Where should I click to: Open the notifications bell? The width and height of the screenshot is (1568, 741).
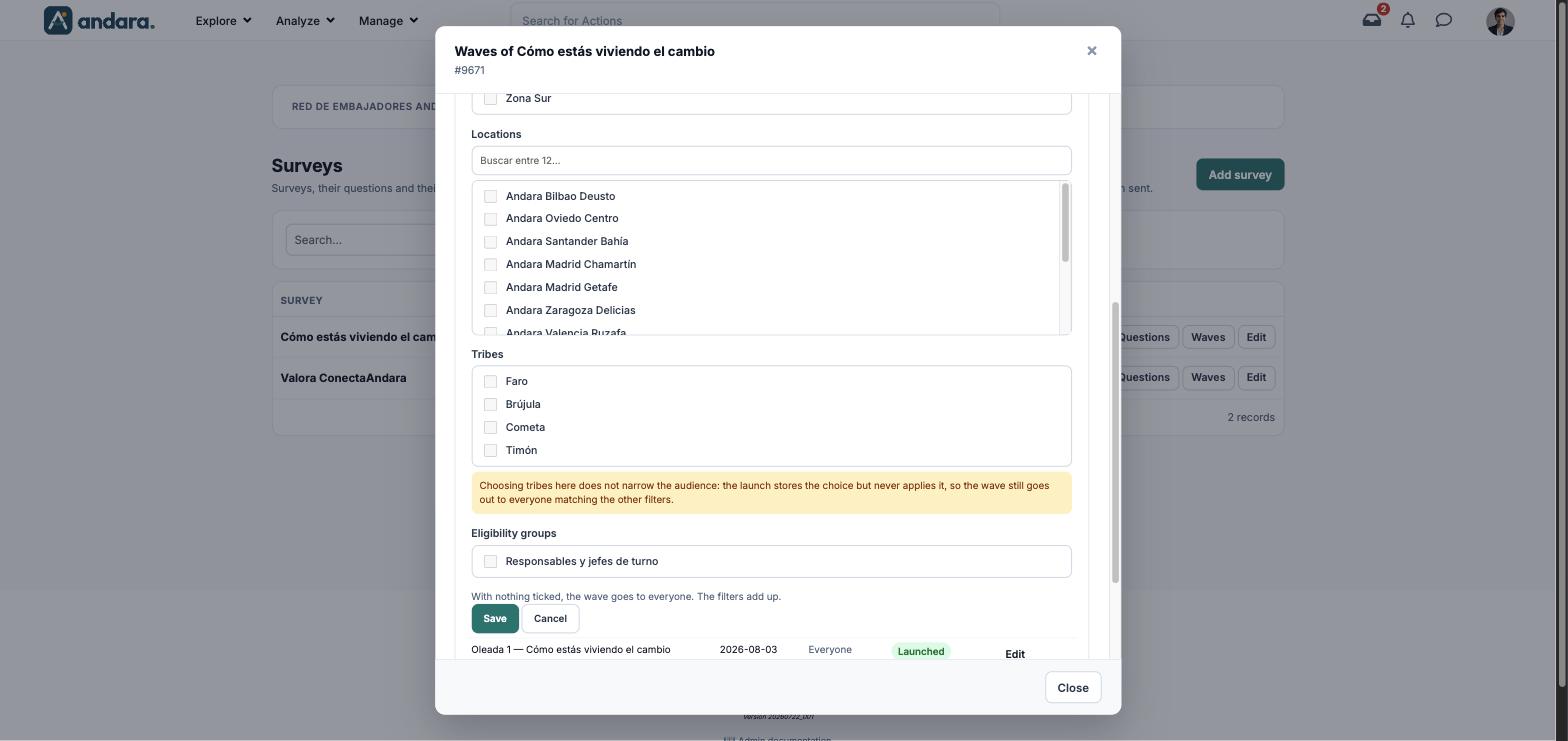pos(1408,20)
